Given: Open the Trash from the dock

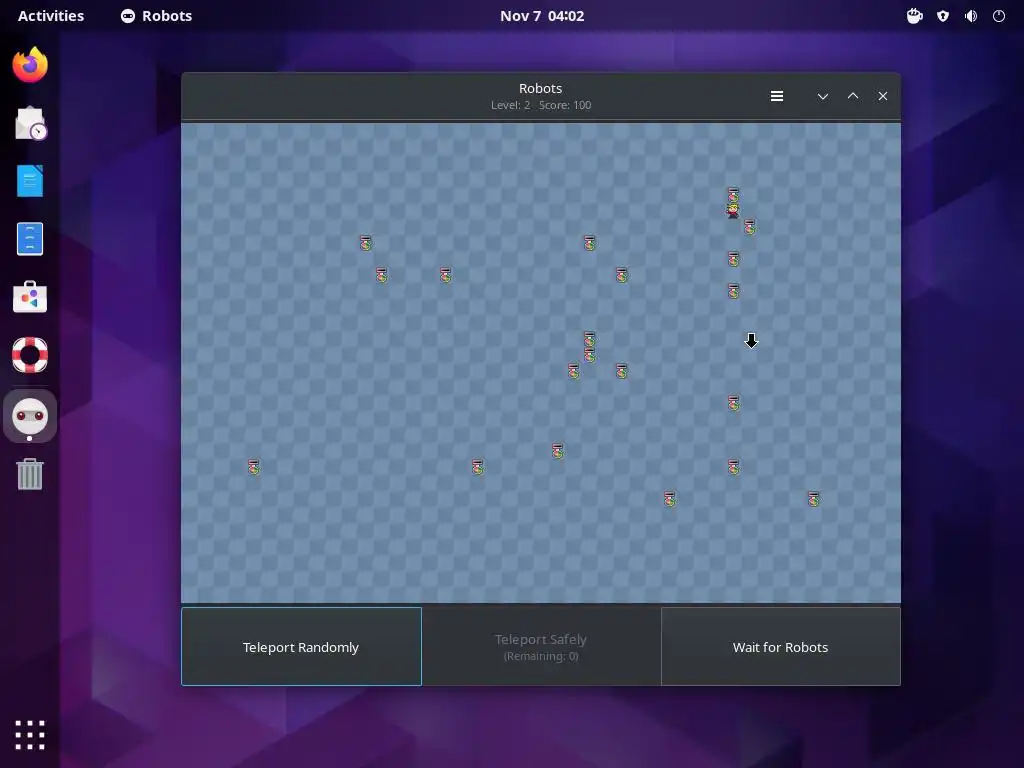Looking at the screenshot, I should coord(30,473).
